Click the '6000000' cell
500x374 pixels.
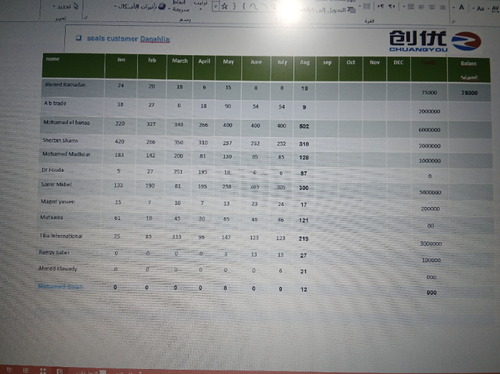tap(429, 130)
